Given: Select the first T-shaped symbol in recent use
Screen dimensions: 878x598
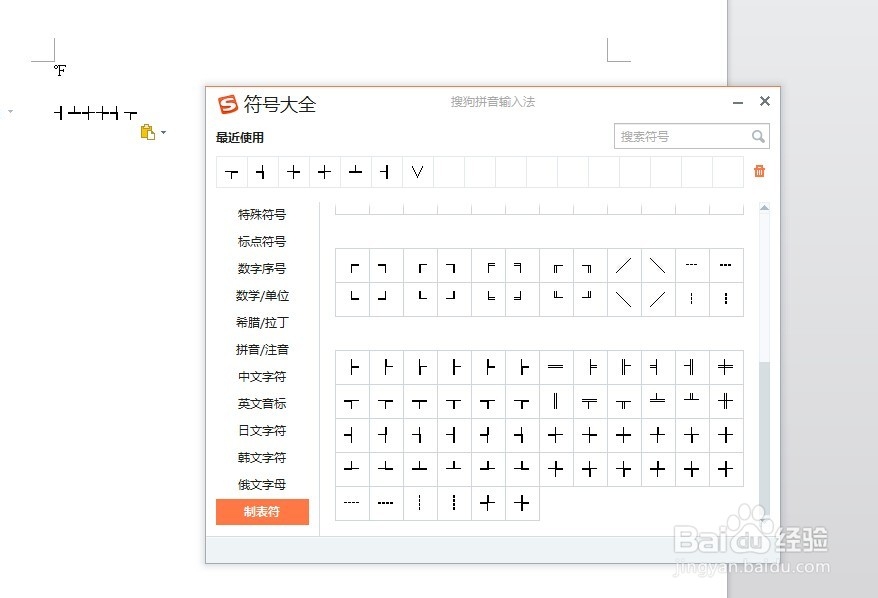Looking at the screenshot, I should coord(231,171).
